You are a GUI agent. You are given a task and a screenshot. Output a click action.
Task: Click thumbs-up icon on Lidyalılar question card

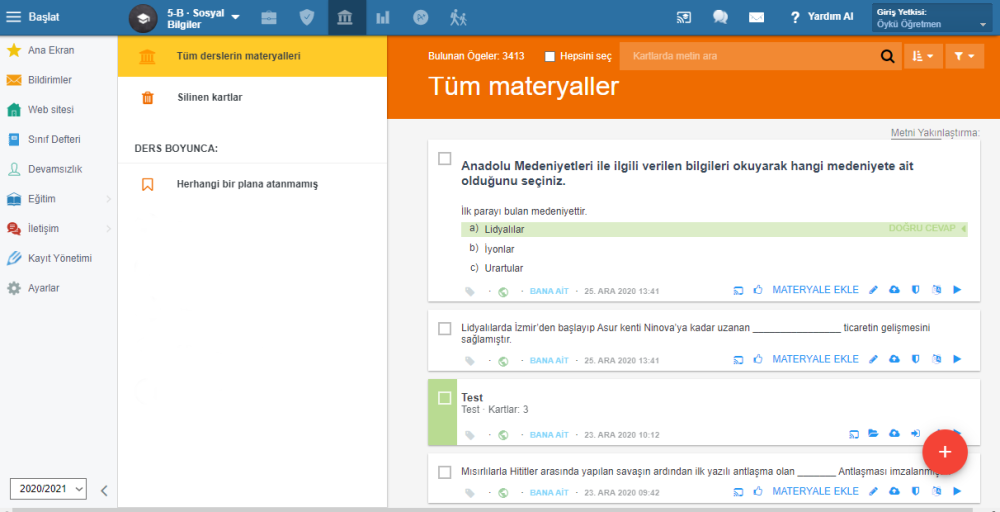coord(758,290)
